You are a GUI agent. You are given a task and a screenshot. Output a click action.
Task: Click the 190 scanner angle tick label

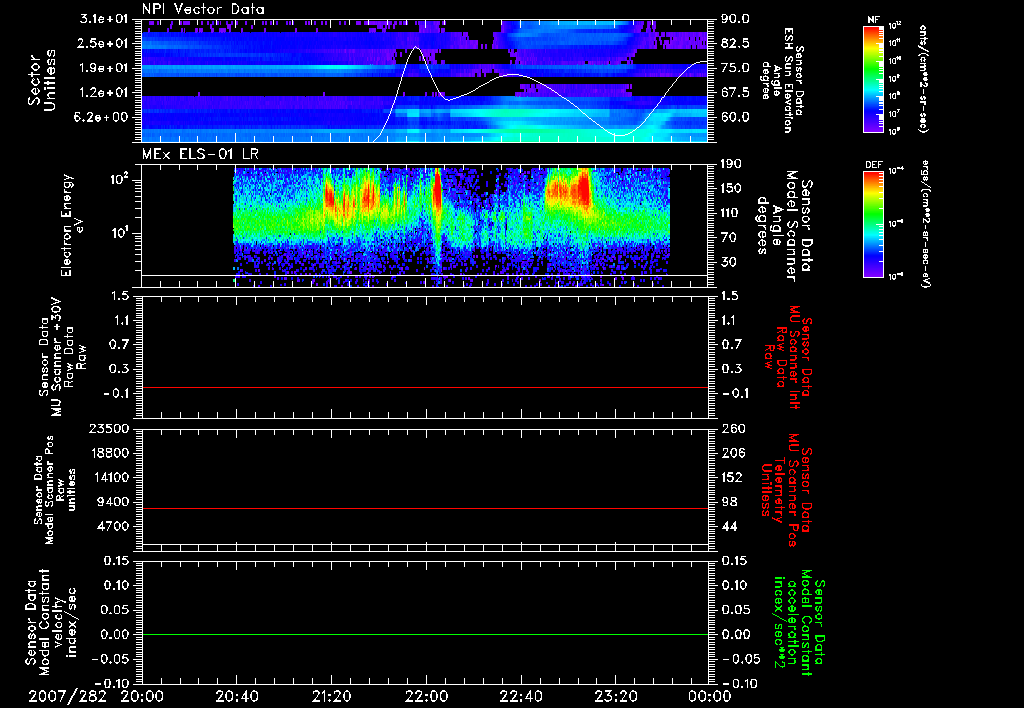[731, 164]
